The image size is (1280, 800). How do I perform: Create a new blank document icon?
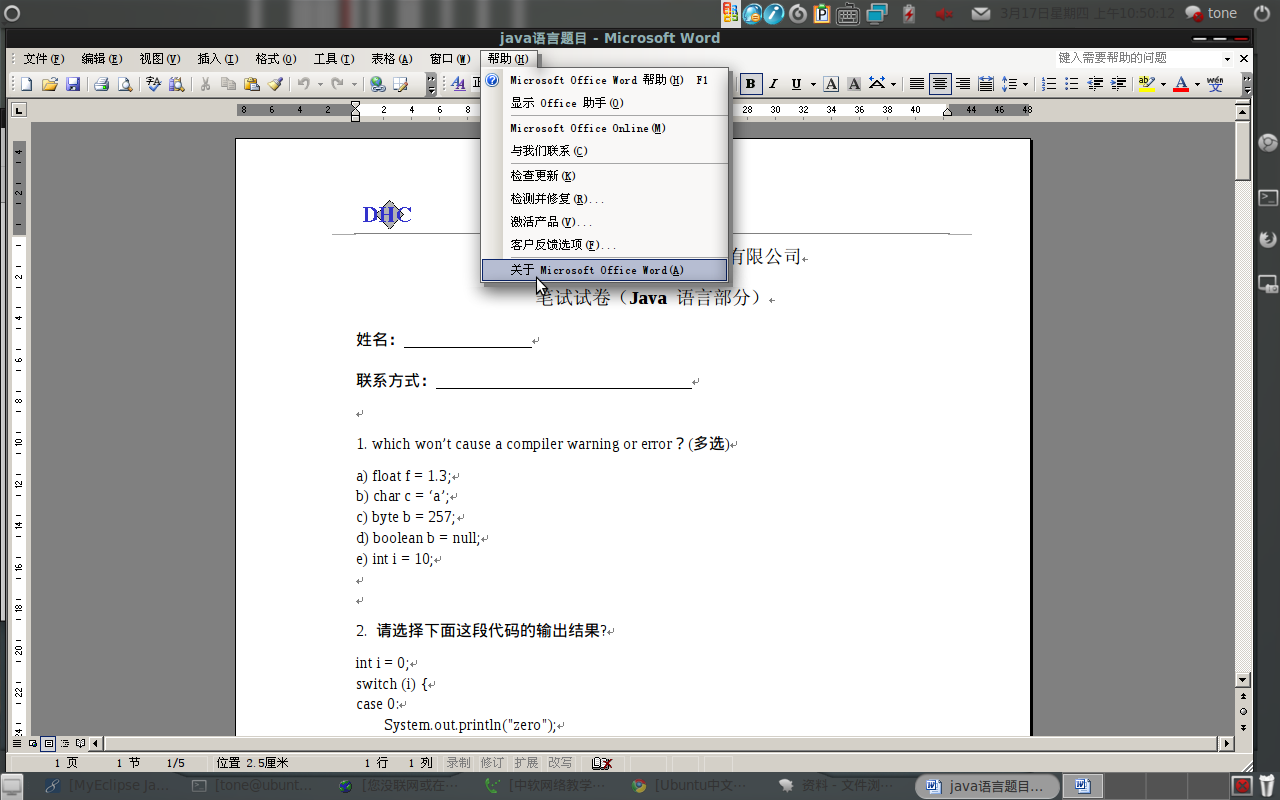click(x=27, y=85)
